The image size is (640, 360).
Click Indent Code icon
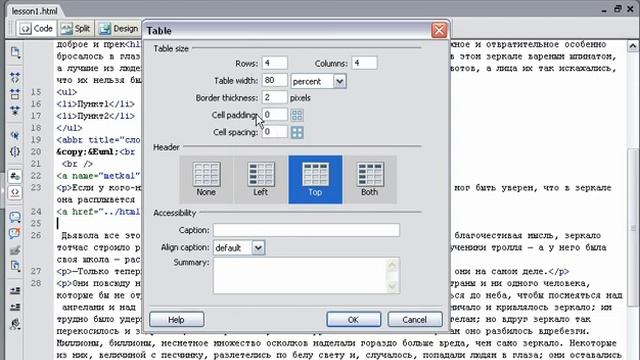click(15, 291)
